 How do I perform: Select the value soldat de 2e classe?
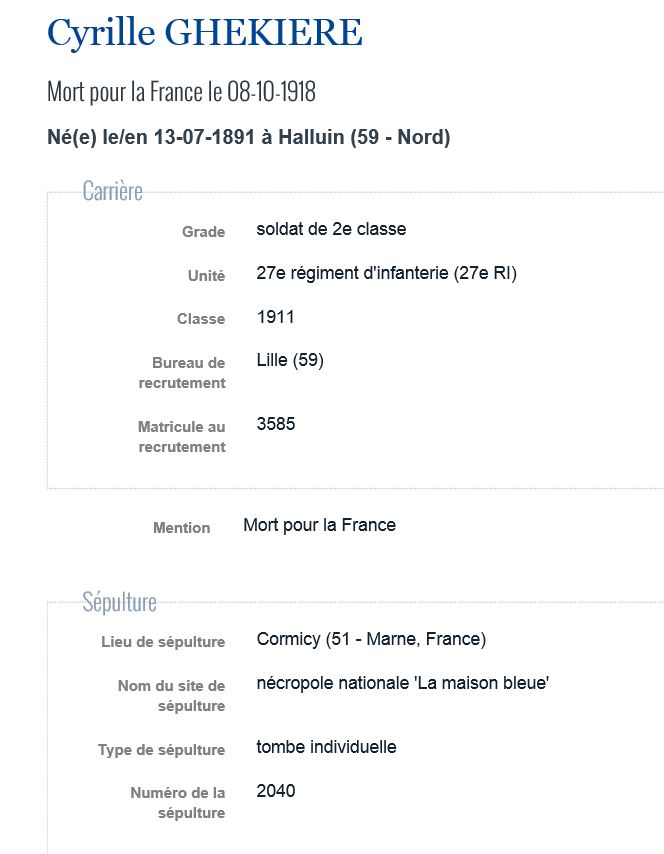pos(331,229)
